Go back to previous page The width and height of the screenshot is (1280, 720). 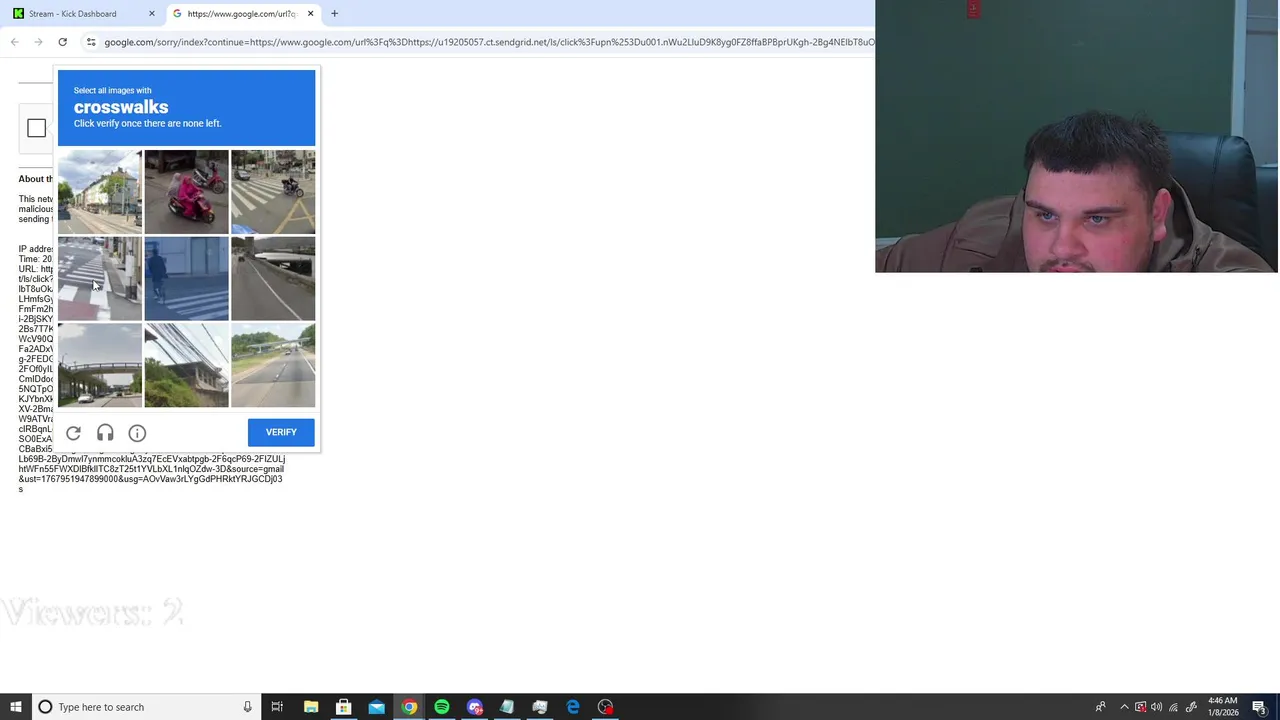tap(15, 42)
